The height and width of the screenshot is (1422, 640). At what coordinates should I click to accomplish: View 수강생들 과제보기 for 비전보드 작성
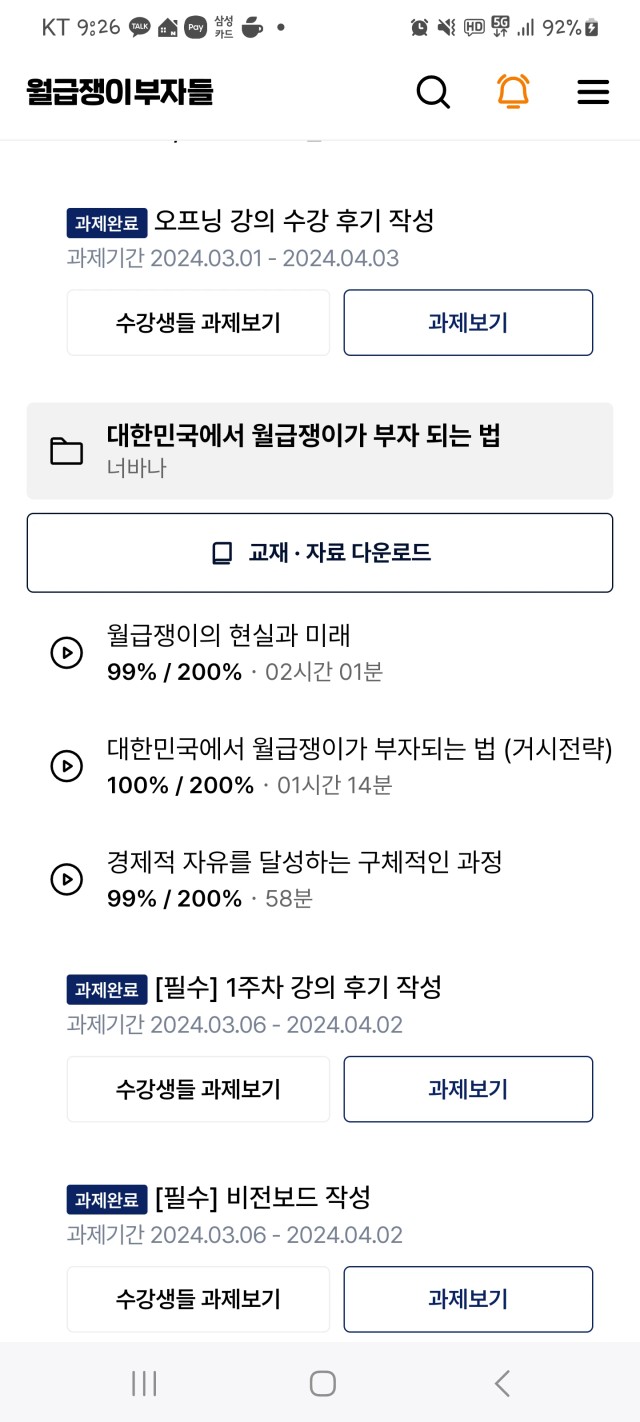tap(198, 1299)
